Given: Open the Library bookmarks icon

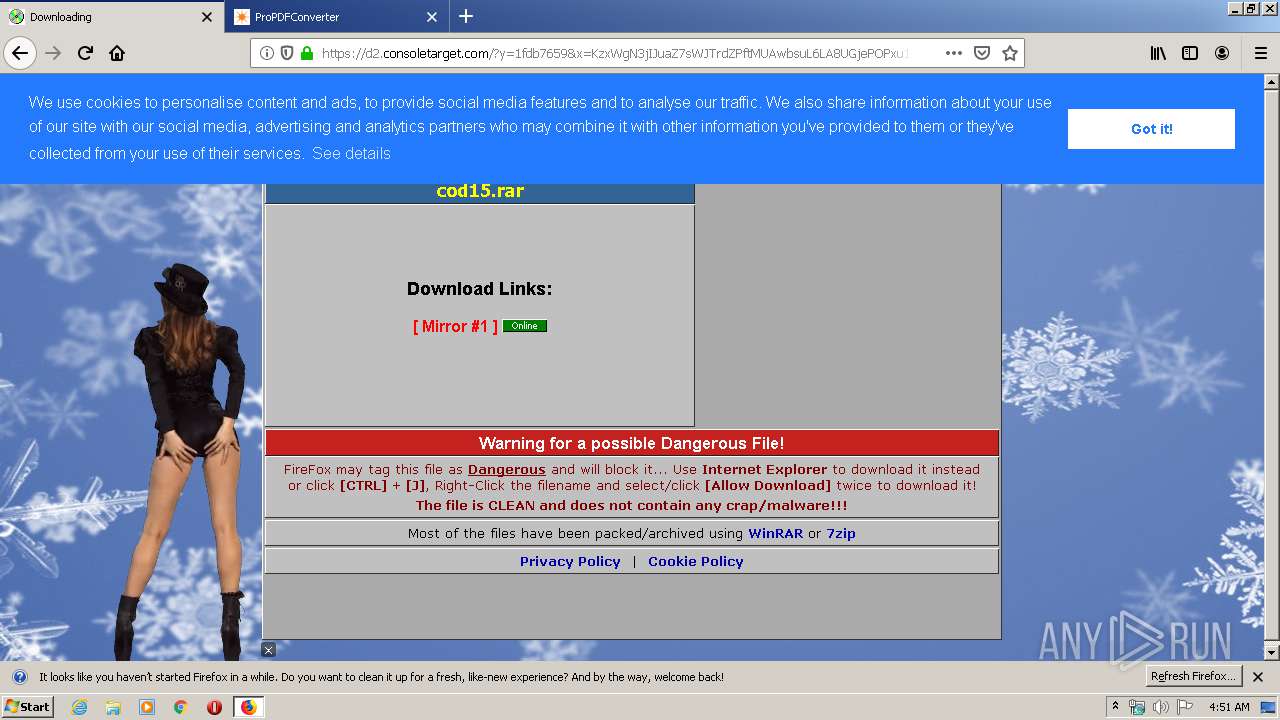Looking at the screenshot, I should (x=1158, y=53).
